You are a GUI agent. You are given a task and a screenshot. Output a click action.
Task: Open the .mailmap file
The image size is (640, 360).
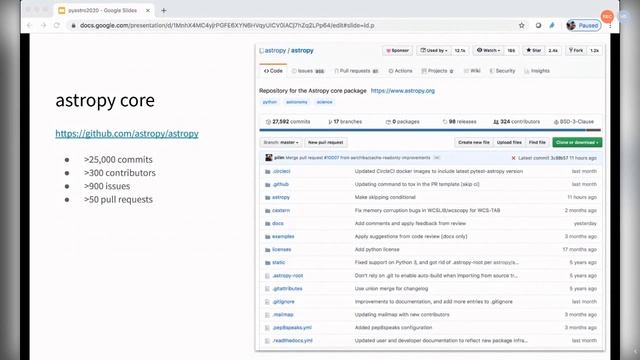point(283,315)
